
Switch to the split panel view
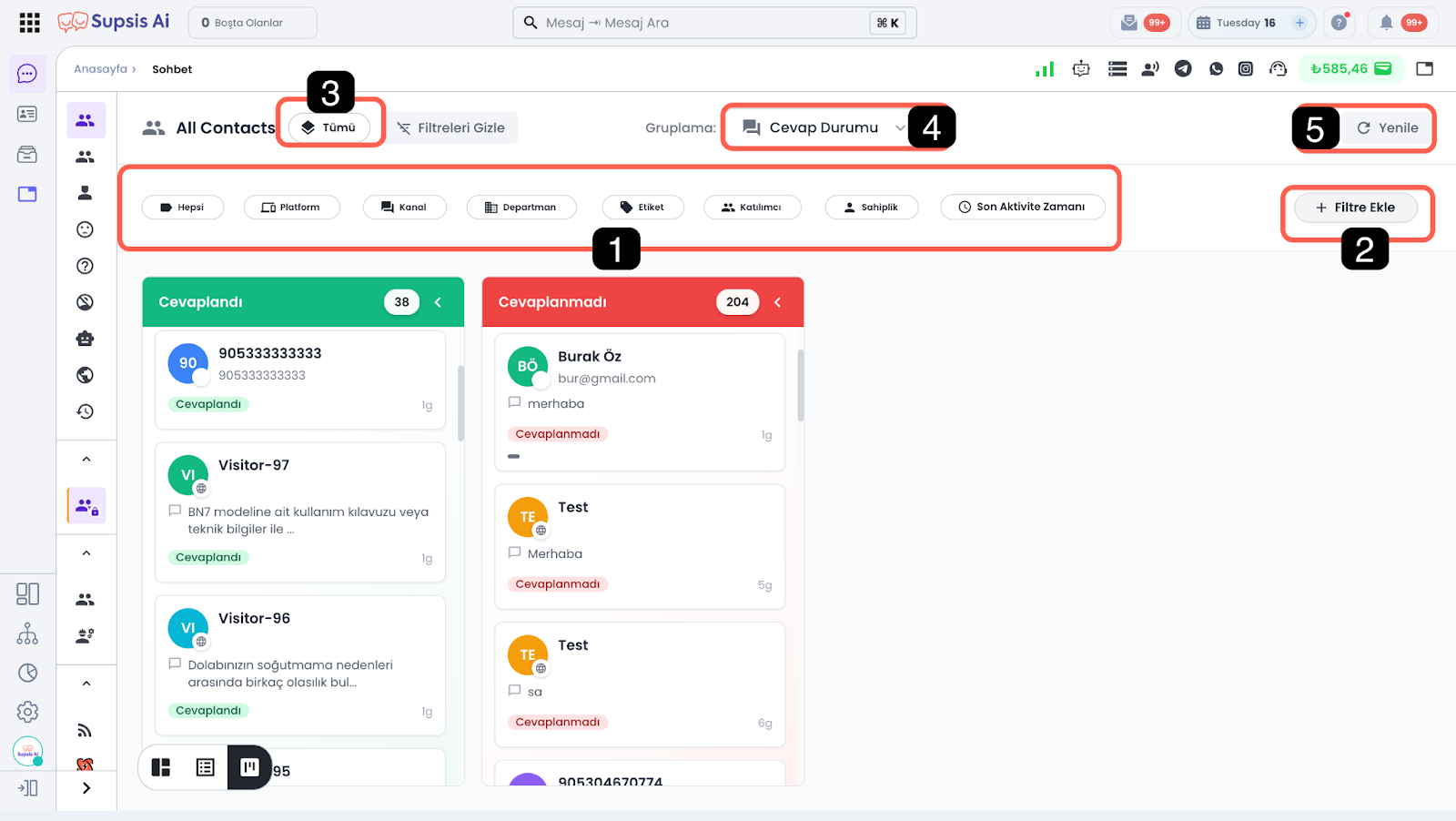tap(161, 767)
